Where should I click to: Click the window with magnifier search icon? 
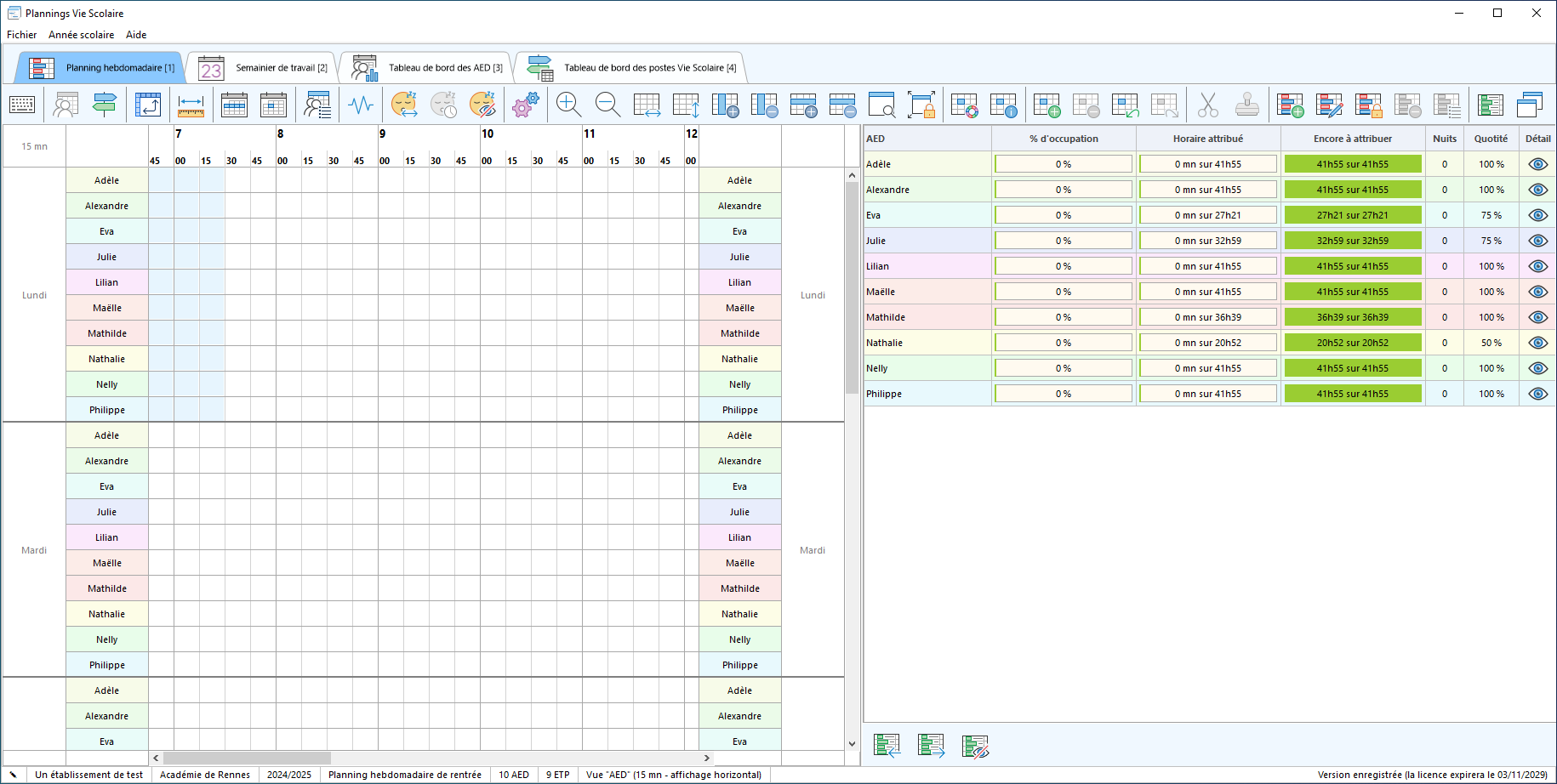tap(881, 105)
